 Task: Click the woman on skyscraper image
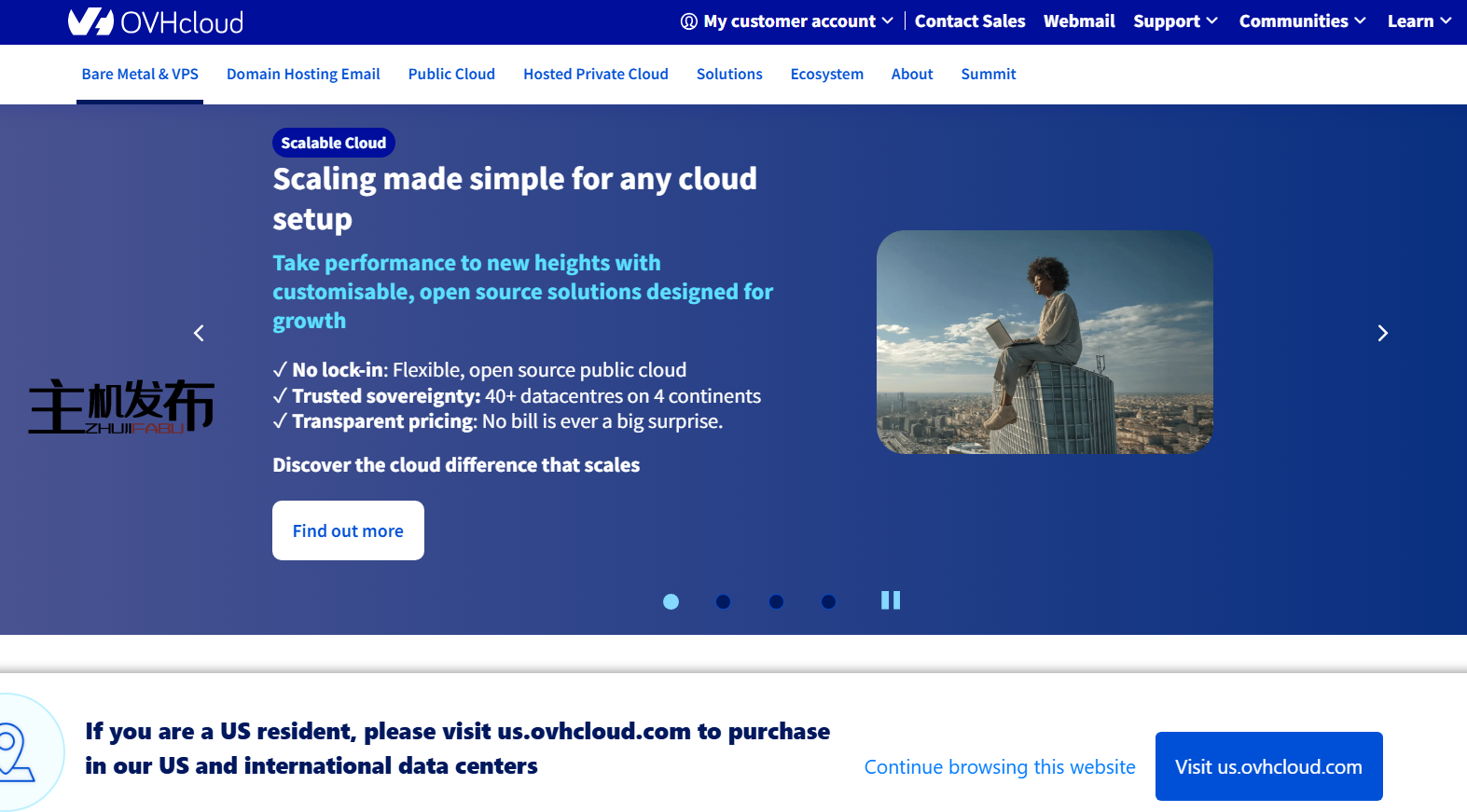[1045, 342]
